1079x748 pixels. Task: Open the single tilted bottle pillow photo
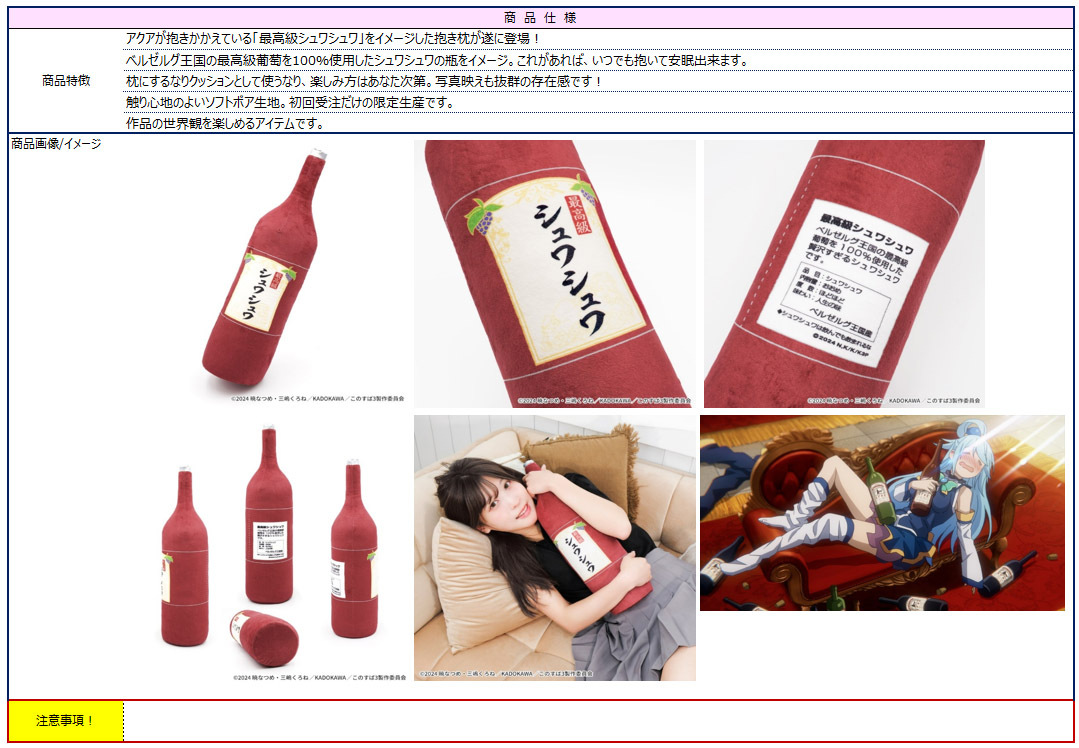270,274
